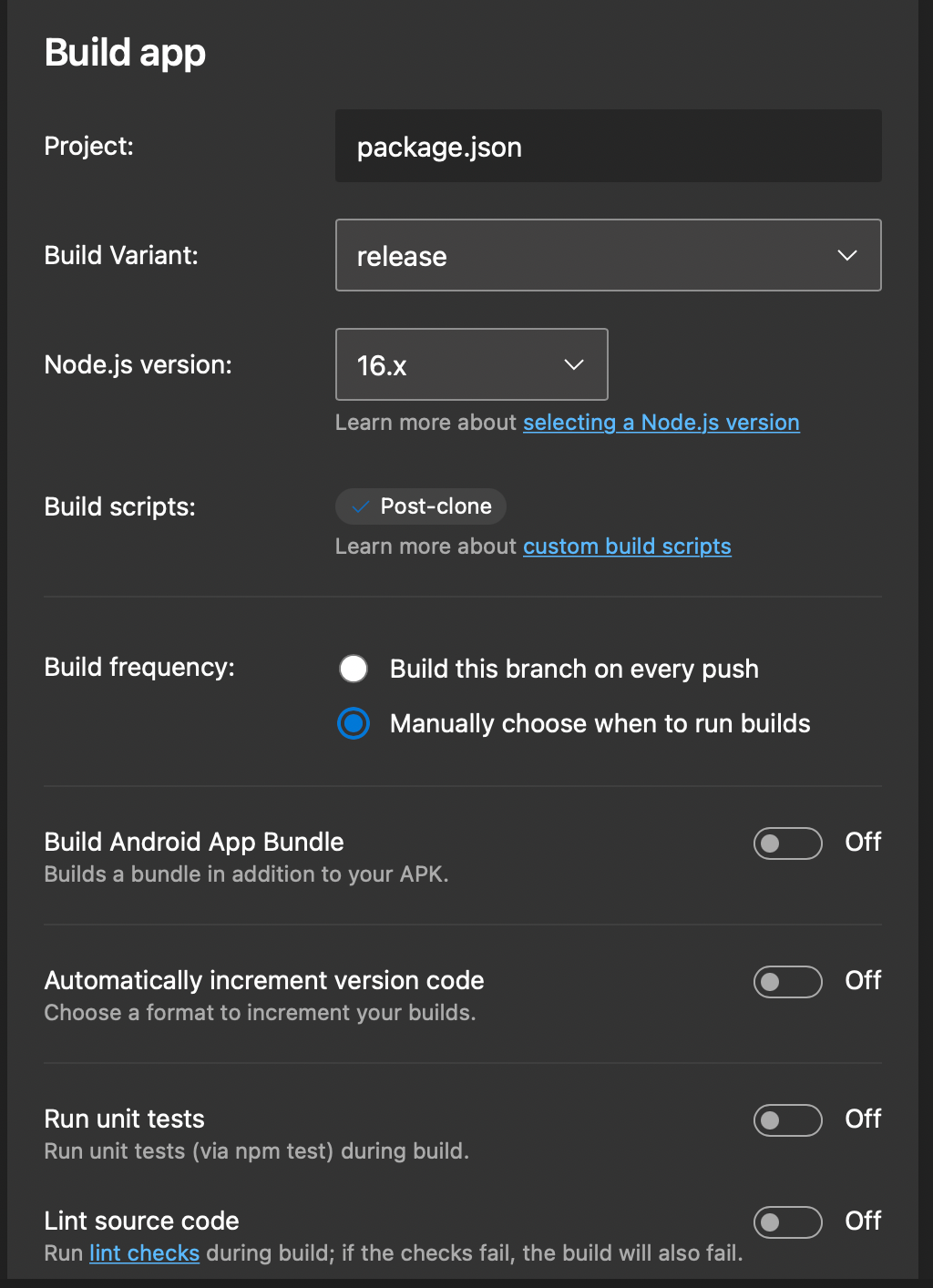Follow the lint checks hyperlink
The width and height of the screenshot is (933, 1288).
click(144, 1252)
